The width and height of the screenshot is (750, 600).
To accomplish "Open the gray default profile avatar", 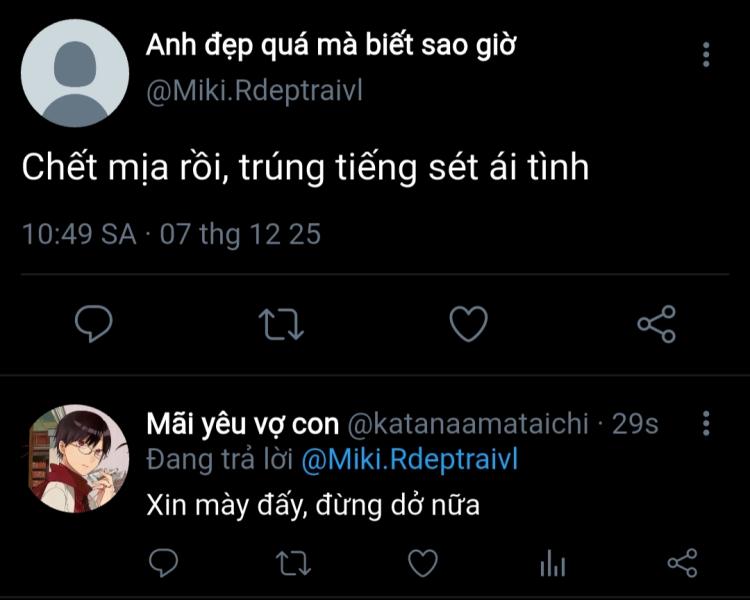I will point(75,72).
